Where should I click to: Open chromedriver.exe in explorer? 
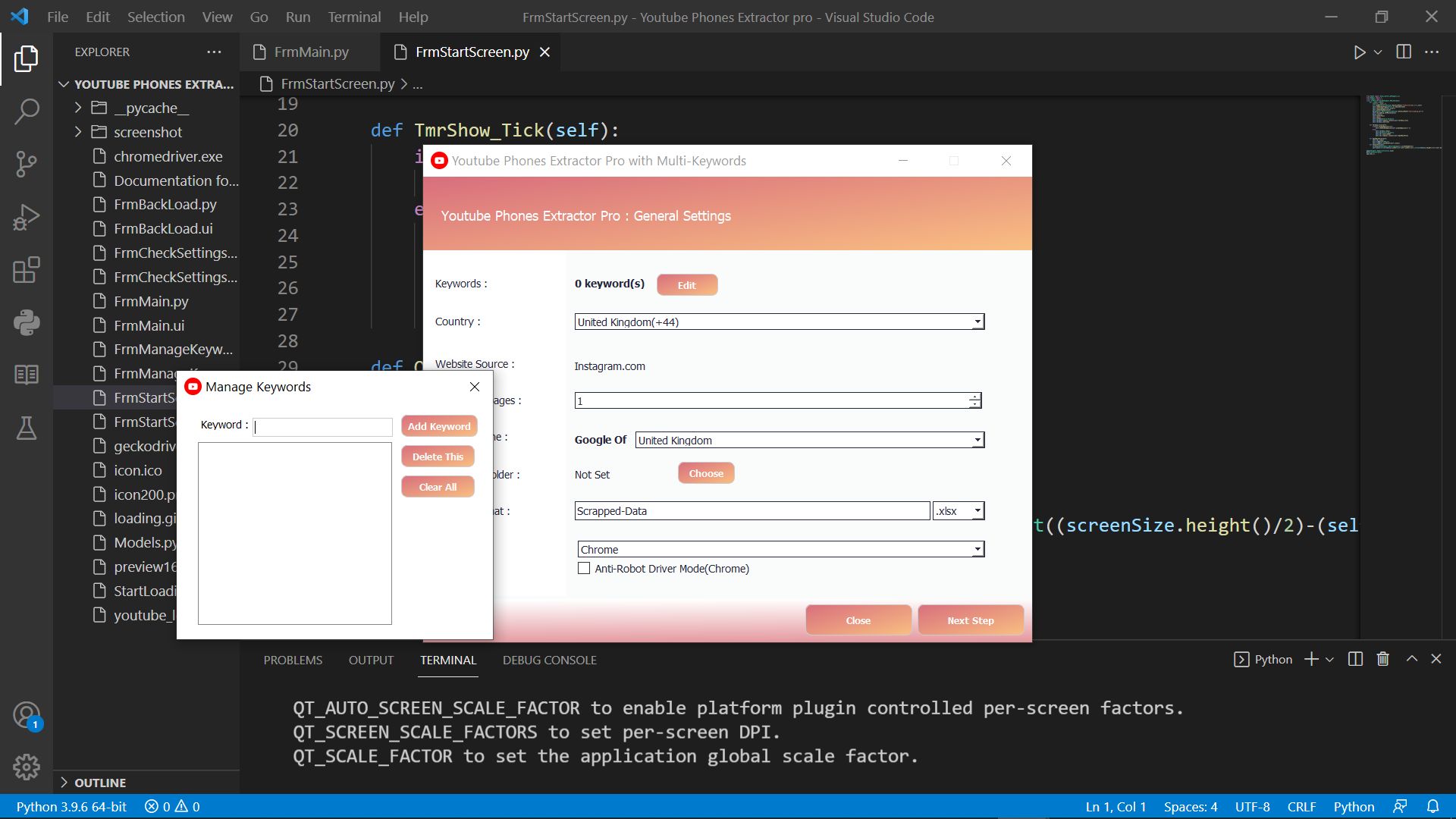coord(168,156)
